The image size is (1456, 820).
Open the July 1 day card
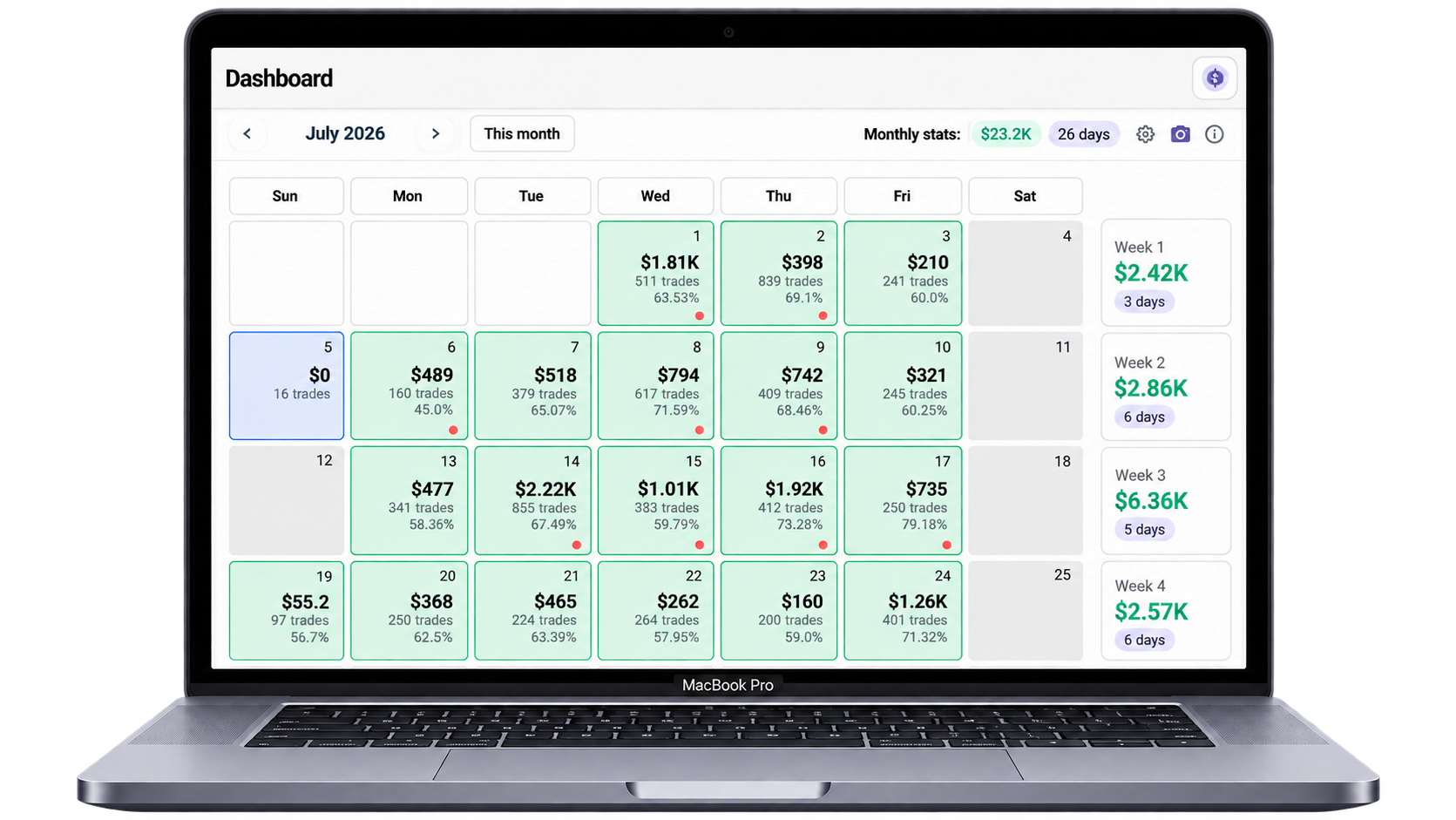(x=655, y=273)
